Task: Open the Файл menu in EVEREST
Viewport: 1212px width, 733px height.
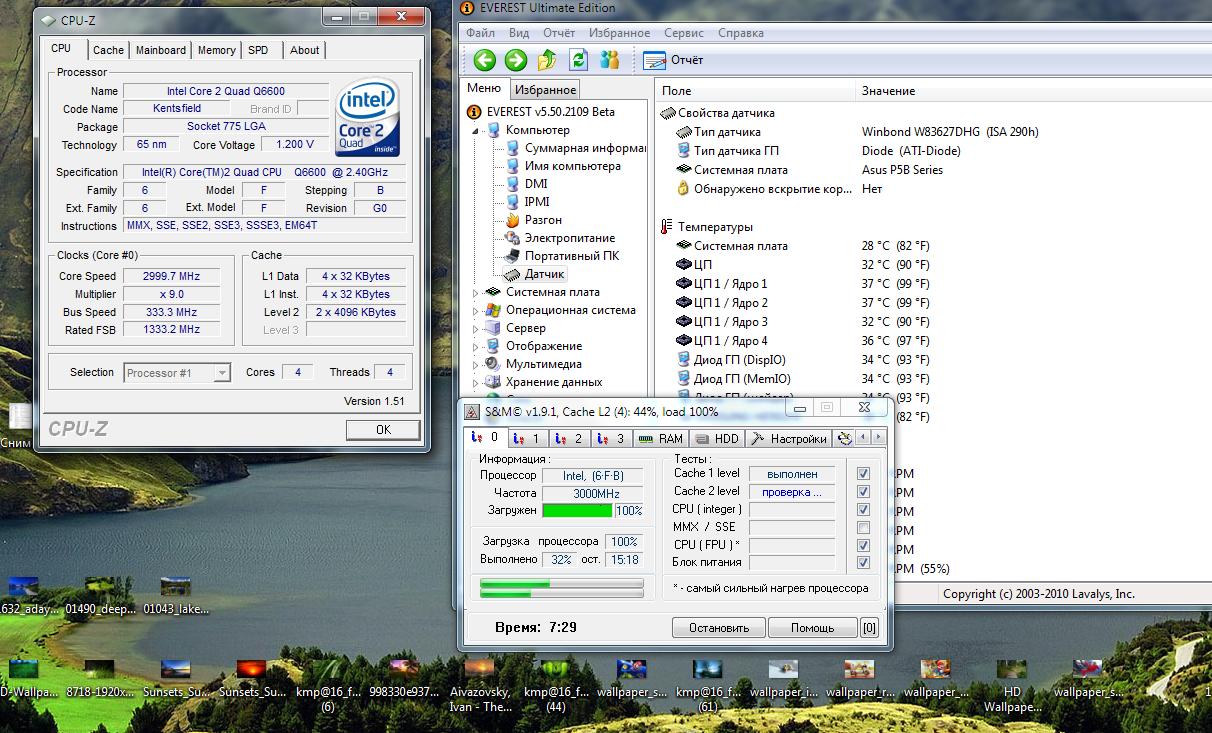Action: coord(481,33)
